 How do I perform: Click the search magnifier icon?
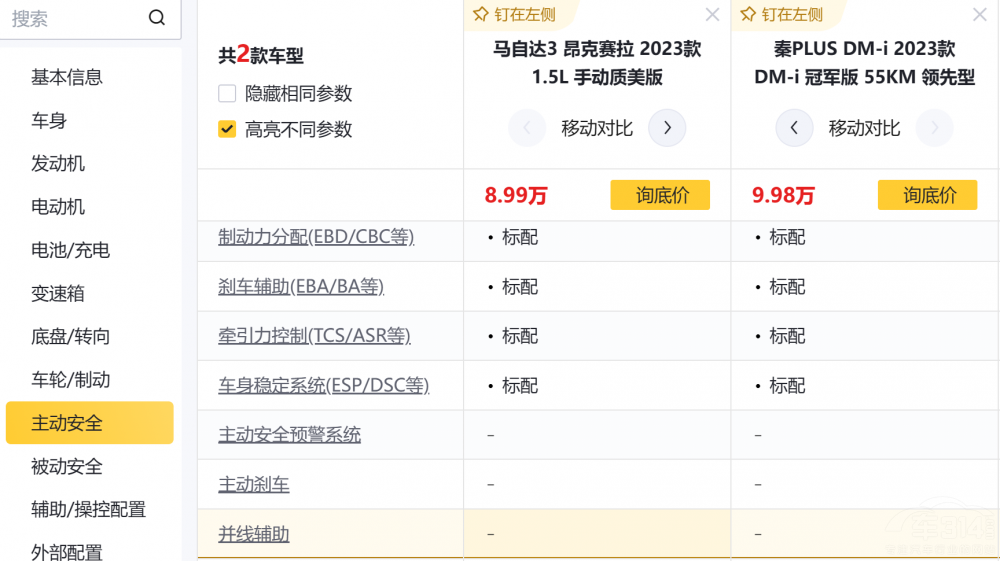156,18
